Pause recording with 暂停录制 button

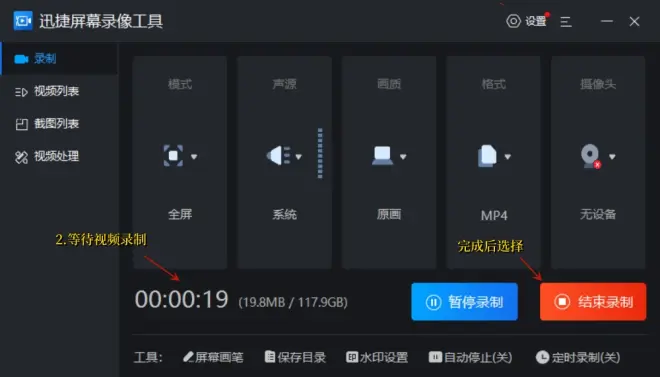click(464, 302)
